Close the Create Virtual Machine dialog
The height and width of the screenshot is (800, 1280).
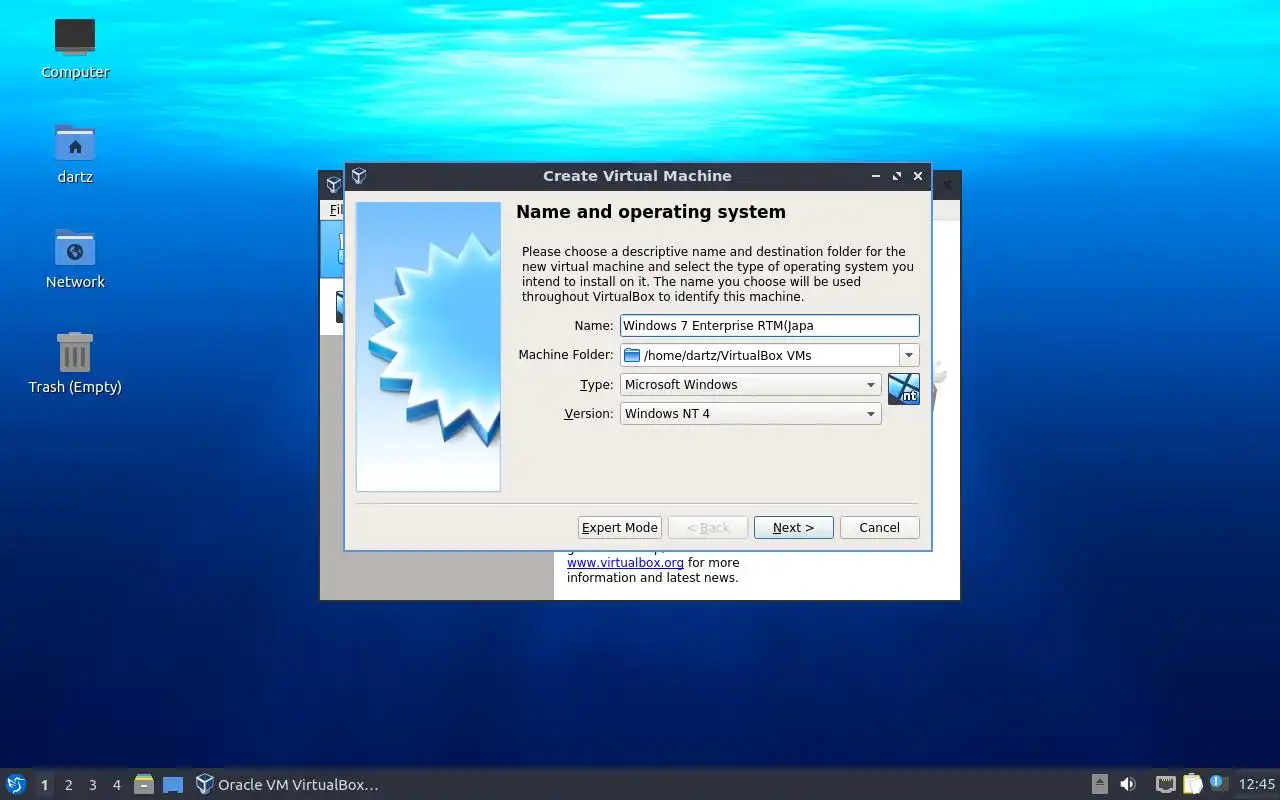[918, 176]
